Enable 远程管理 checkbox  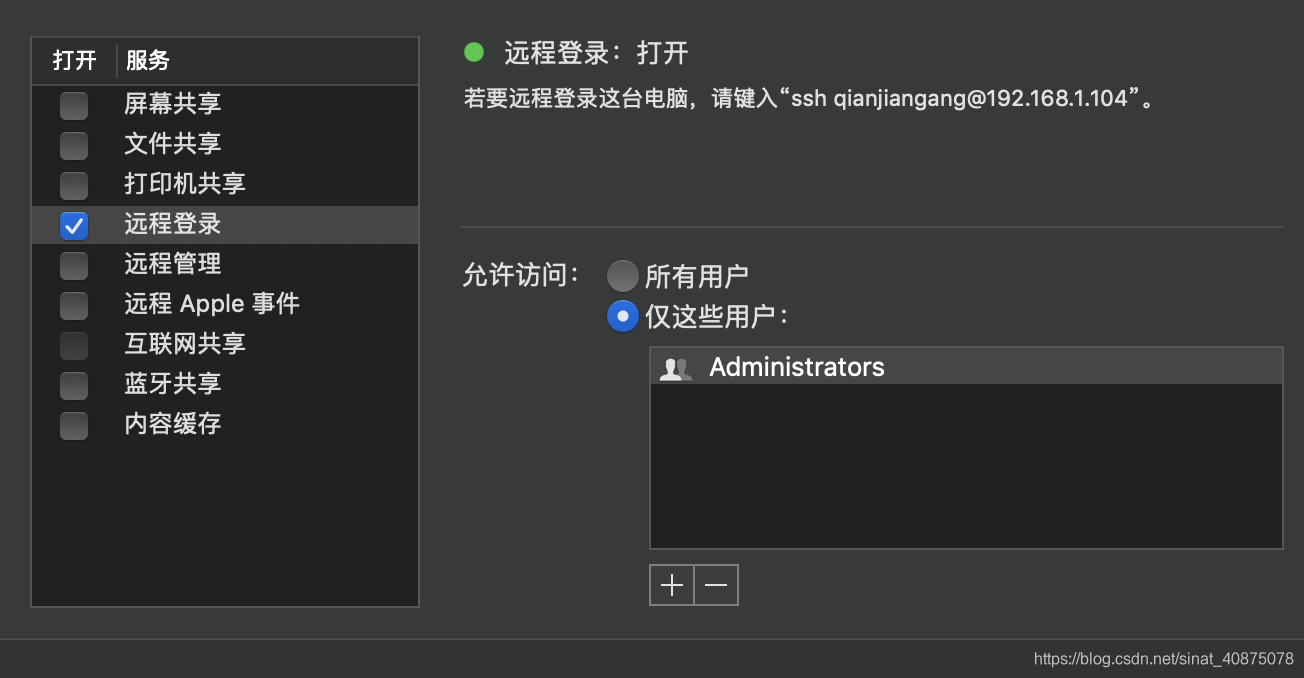coord(73,264)
